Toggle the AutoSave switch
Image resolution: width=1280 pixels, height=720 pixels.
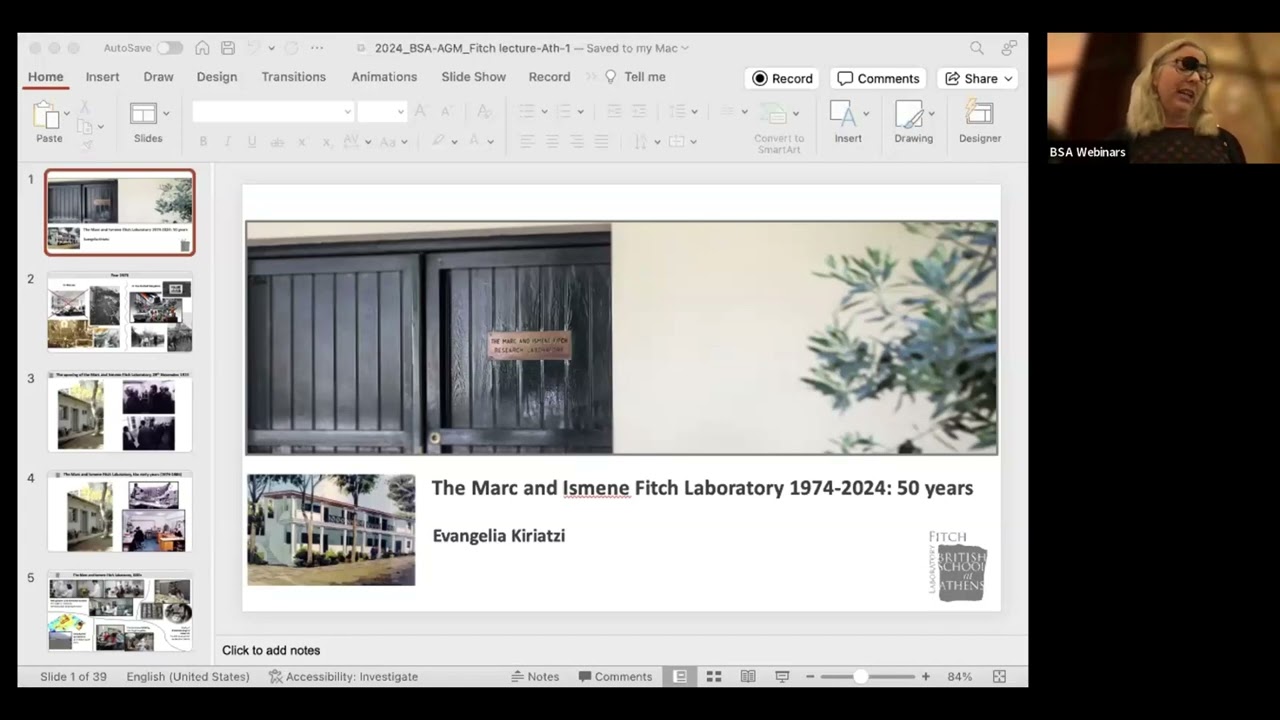(169, 48)
